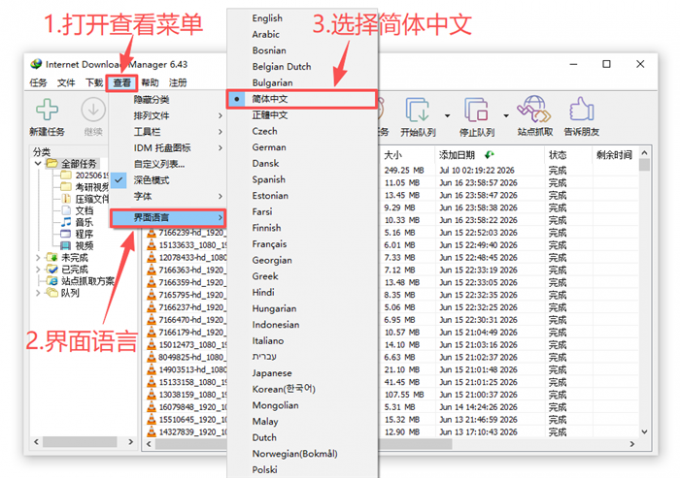Click the VLC icon of file 7166239-hd_1920
This screenshot has width=680, height=478.
tap(151, 232)
